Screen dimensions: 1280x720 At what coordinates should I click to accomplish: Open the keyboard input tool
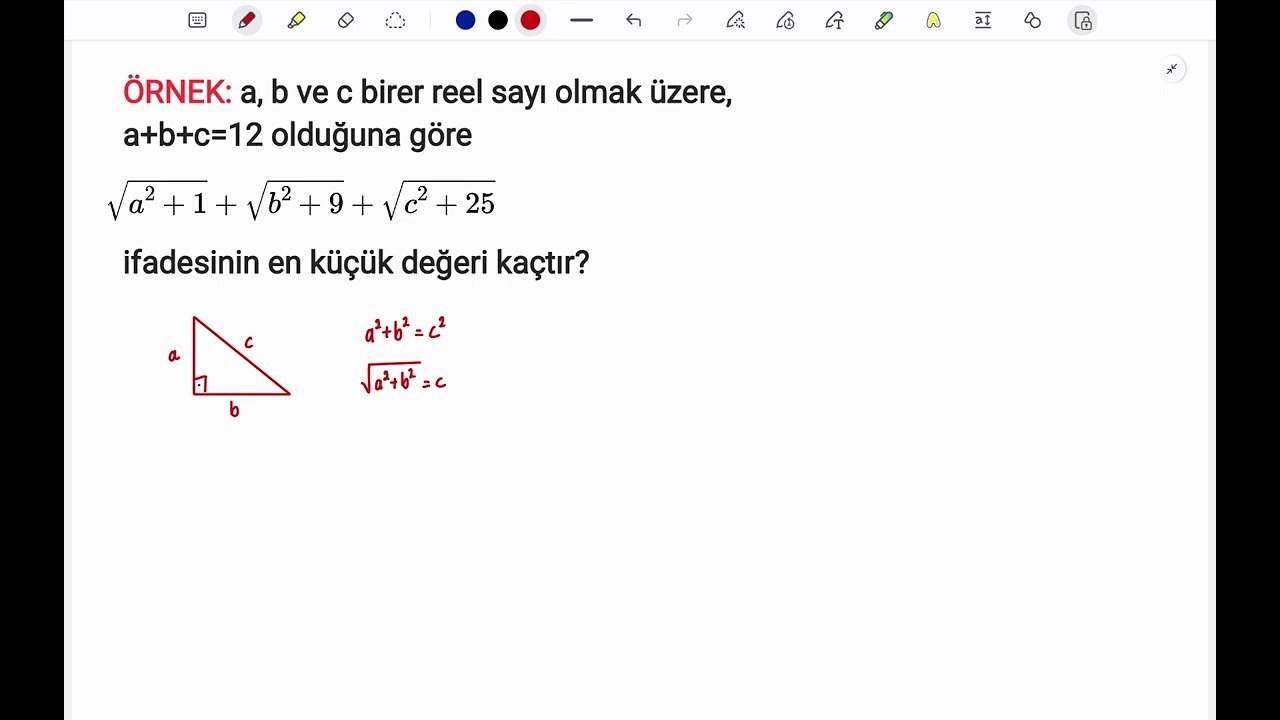click(x=197, y=20)
